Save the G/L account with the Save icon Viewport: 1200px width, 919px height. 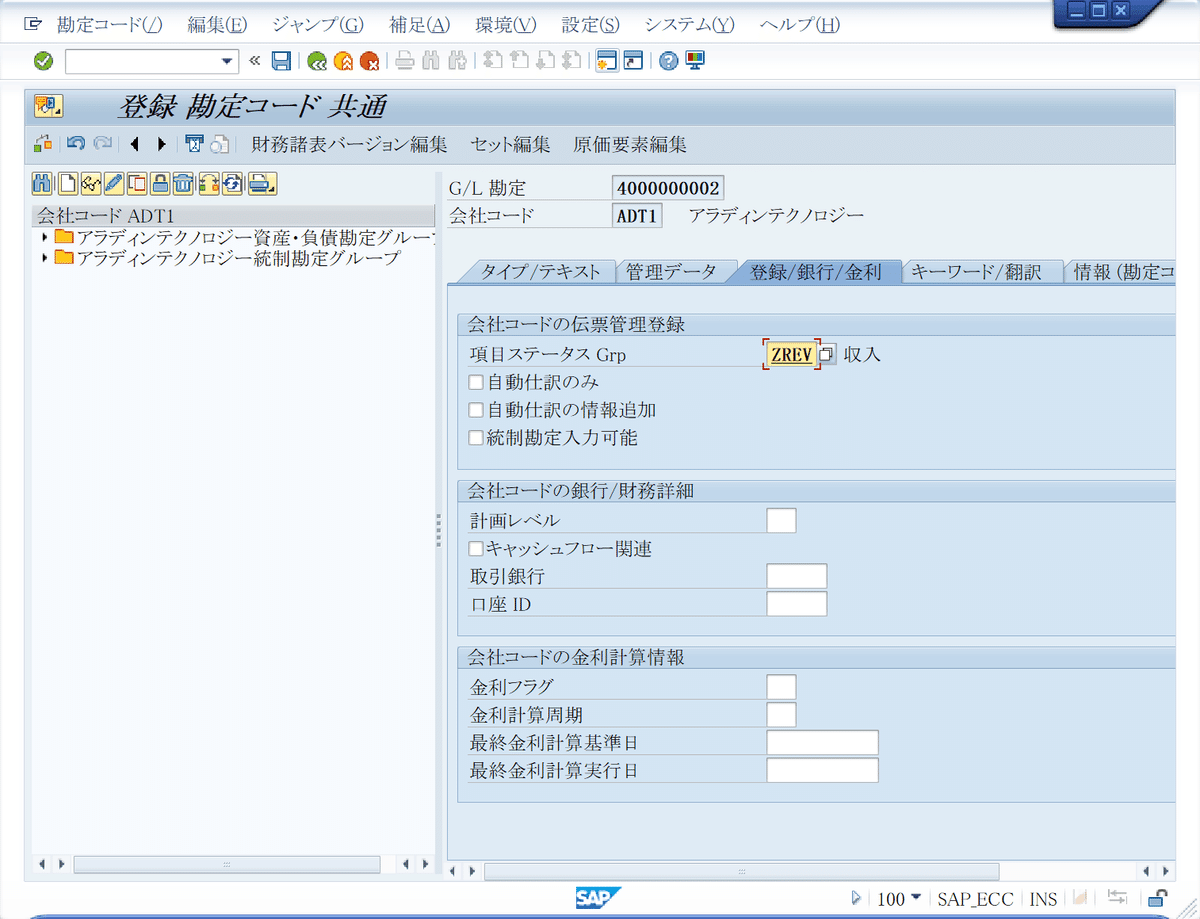coord(281,60)
